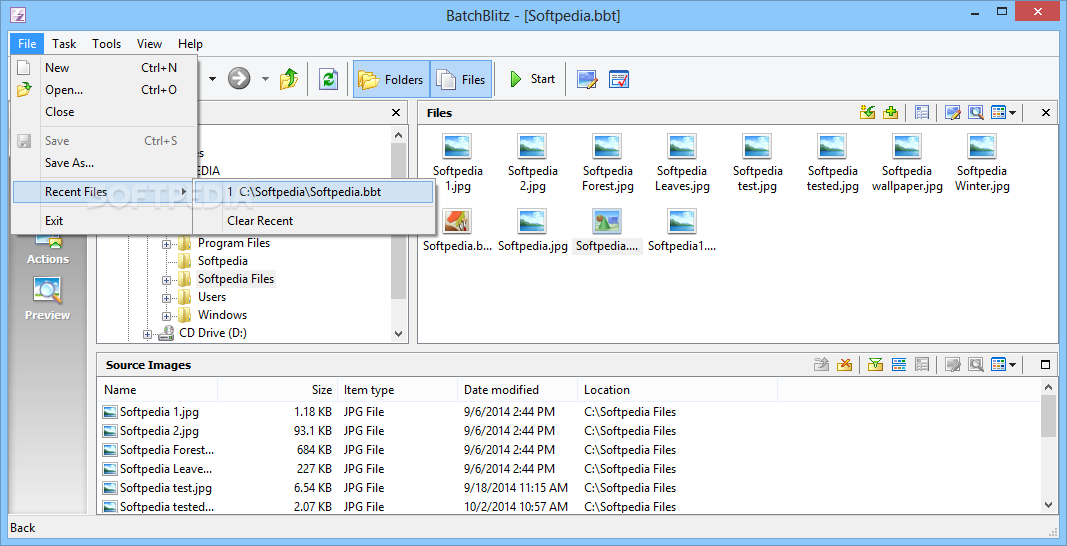Viewport: 1067px width, 546px height.
Task: Close the Folders panel
Action: (396, 113)
